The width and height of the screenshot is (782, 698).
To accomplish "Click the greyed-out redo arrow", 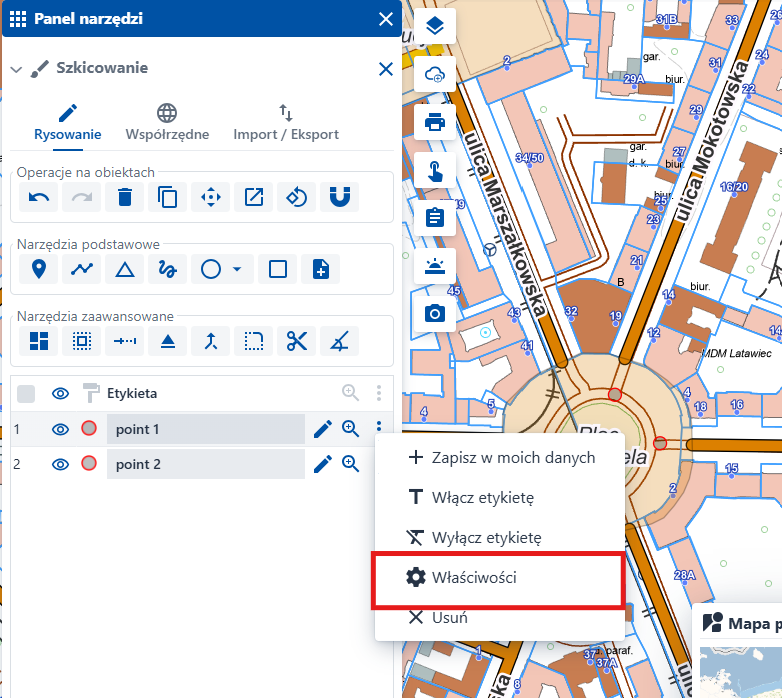I will 82,197.
